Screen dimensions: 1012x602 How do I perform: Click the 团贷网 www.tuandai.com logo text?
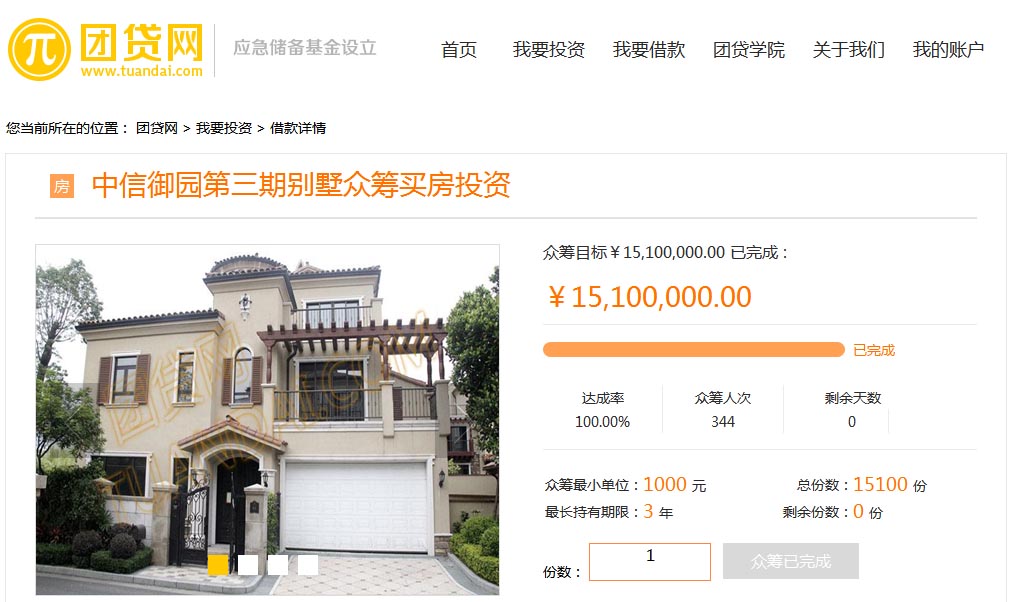(141, 50)
